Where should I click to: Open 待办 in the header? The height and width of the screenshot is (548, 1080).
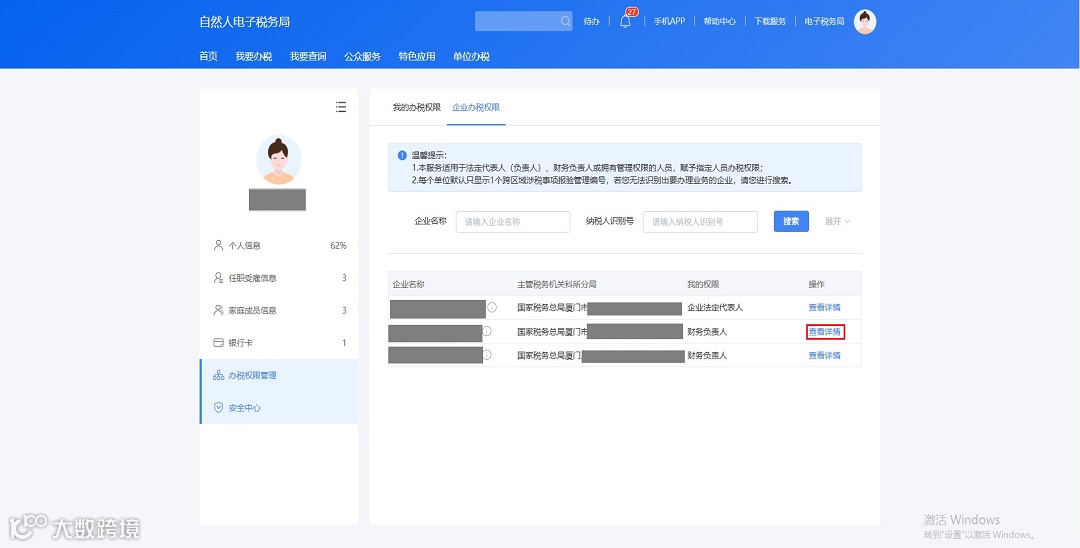(592, 21)
